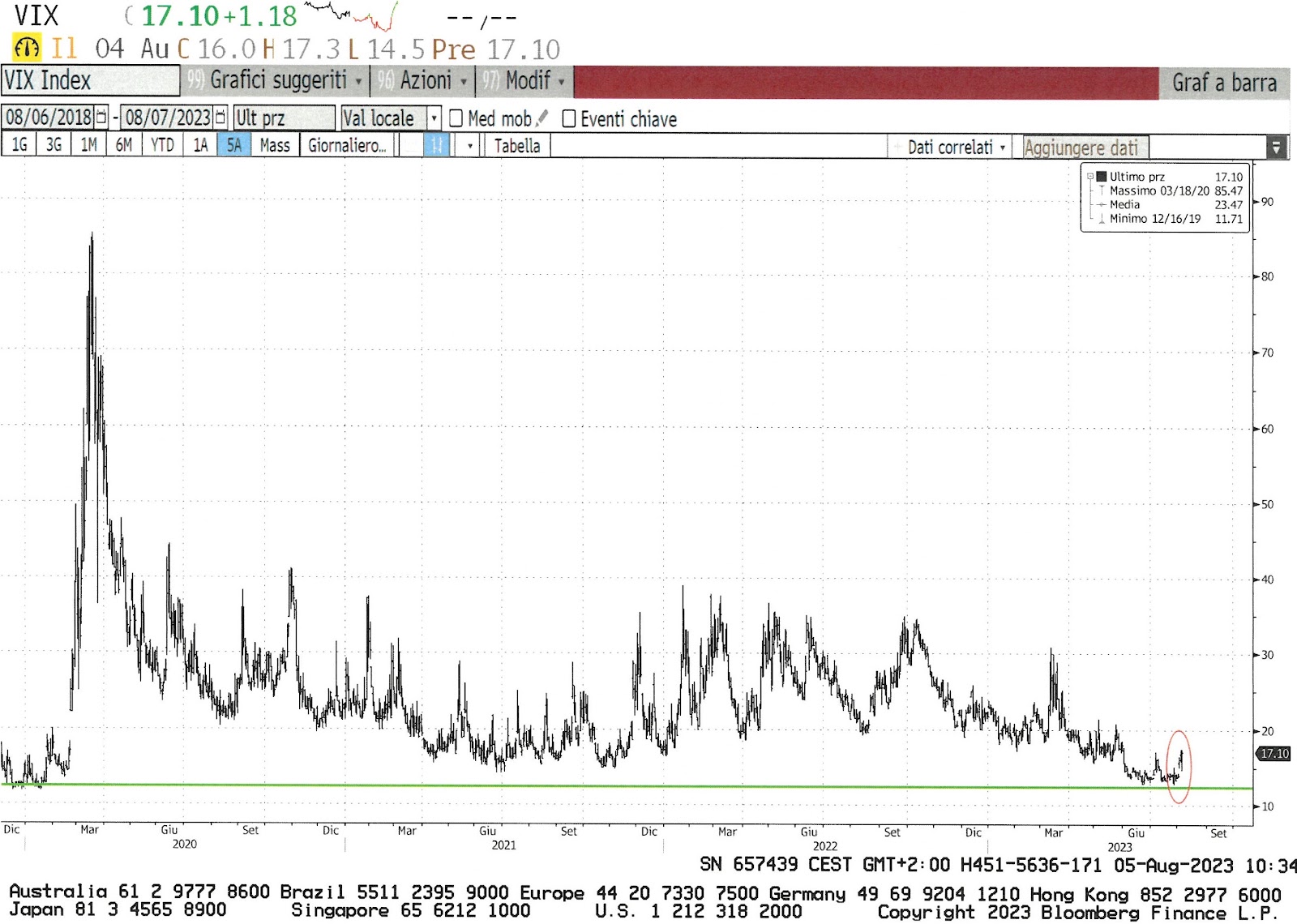Viewport: 1297px width, 924px height.
Task: Select the 1M time range tab
Action: [x=89, y=145]
